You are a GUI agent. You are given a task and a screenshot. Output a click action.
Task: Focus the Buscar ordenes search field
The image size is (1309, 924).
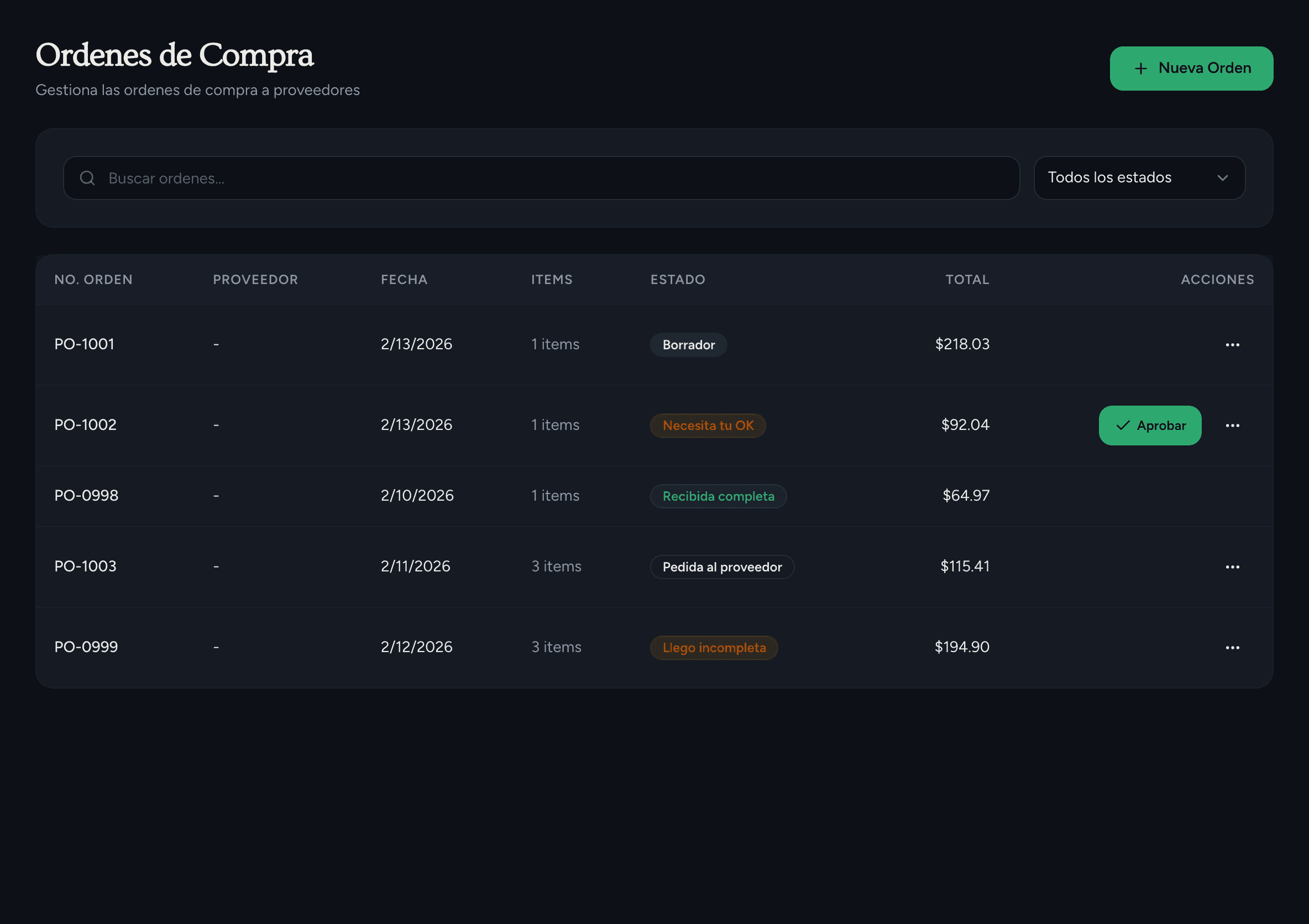click(x=541, y=179)
